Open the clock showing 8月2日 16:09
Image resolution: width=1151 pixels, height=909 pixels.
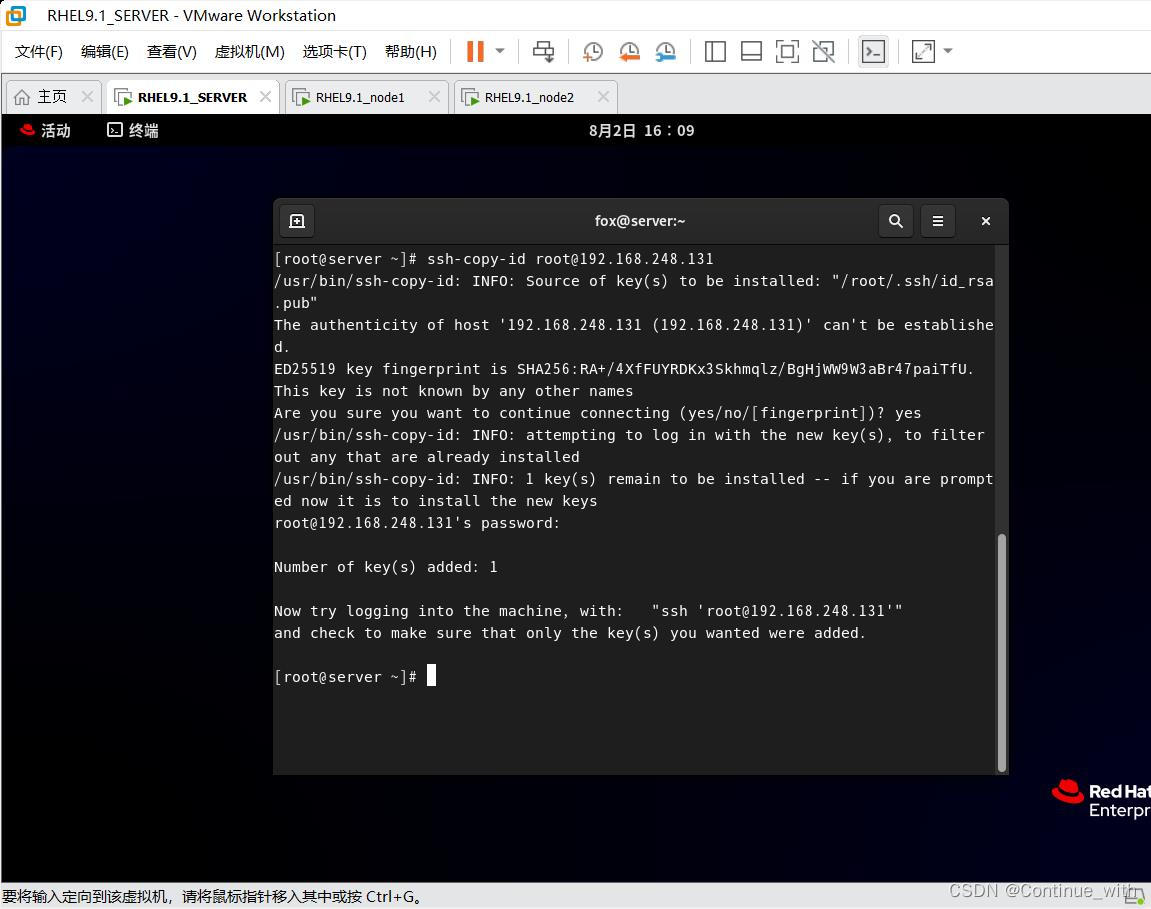point(642,131)
